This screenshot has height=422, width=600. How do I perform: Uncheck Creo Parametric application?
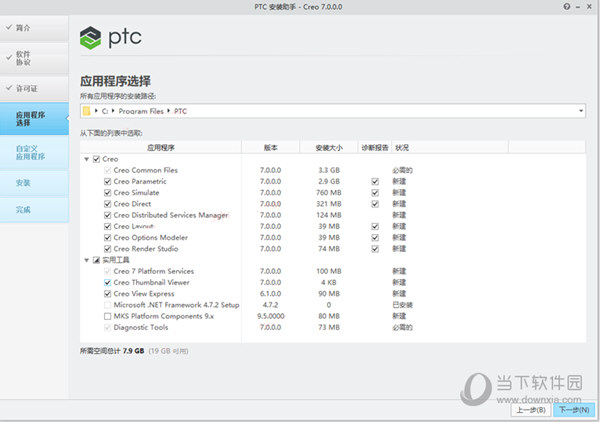pyautogui.click(x=108, y=181)
